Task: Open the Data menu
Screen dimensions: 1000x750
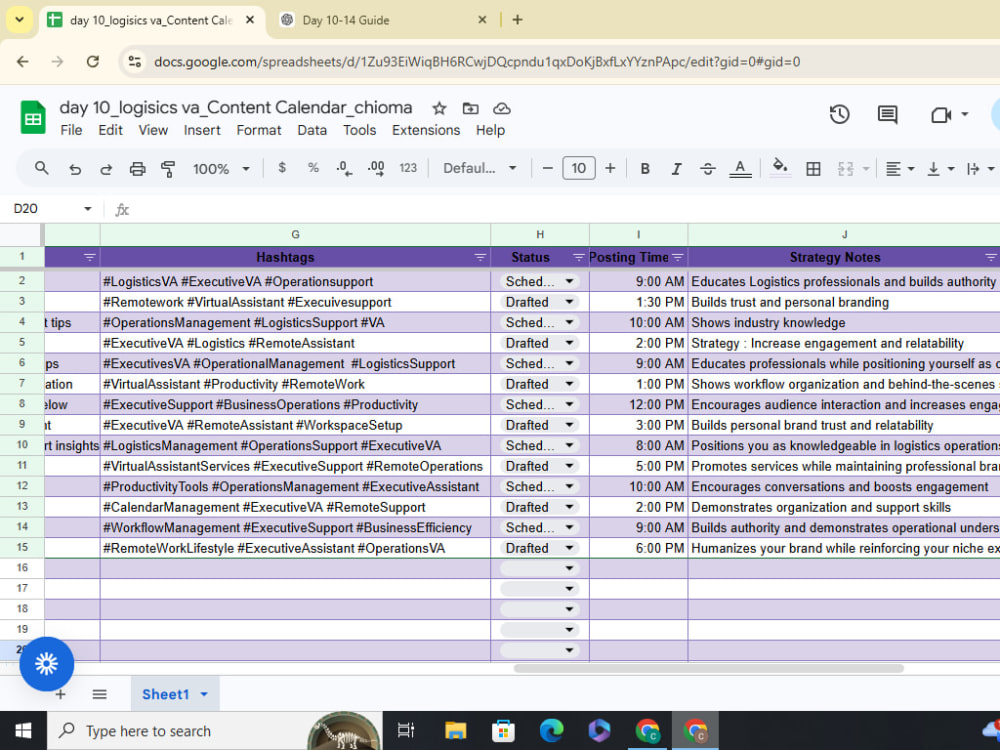Action: (312, 130)
